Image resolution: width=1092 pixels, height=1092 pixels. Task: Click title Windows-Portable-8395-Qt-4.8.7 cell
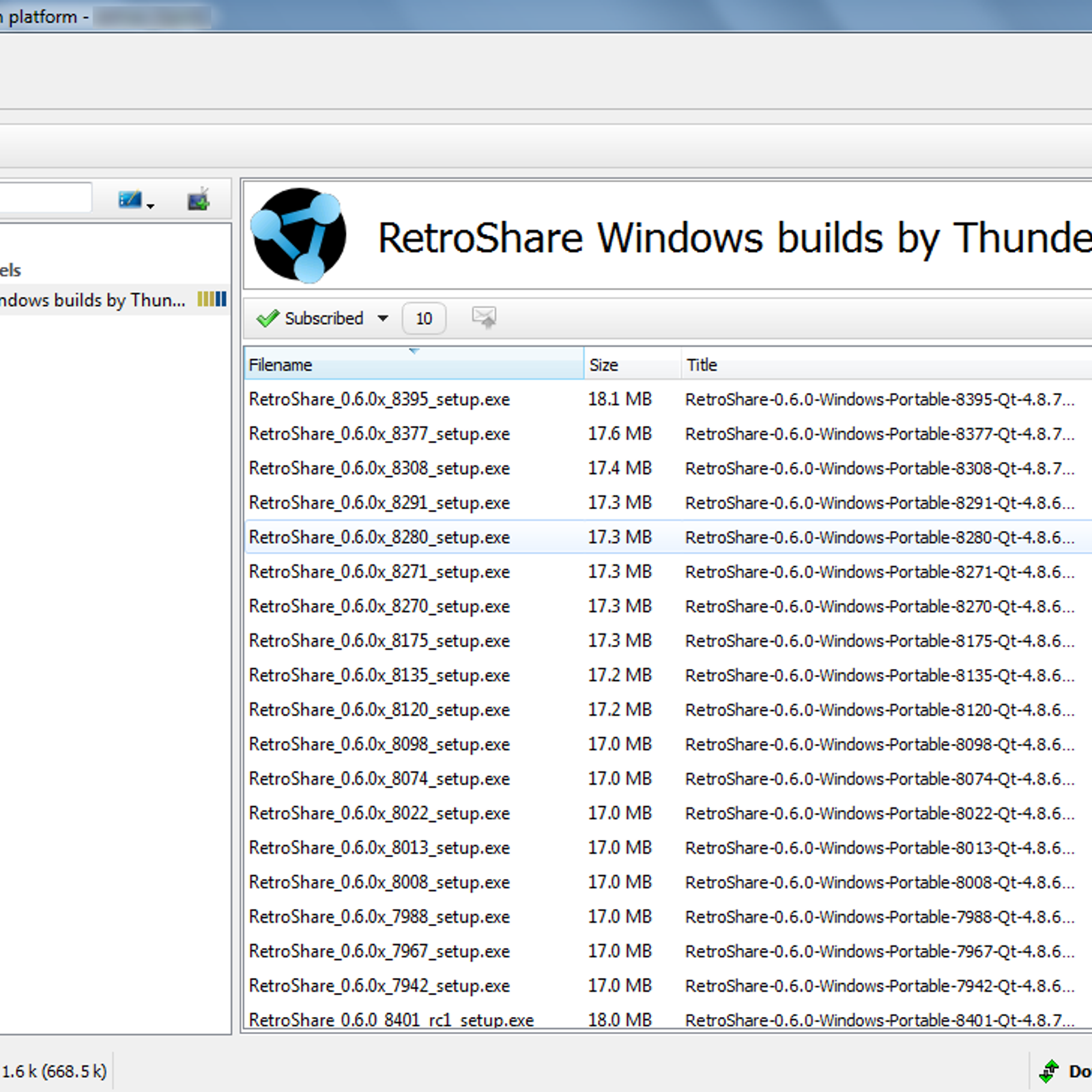click(880, 399)
